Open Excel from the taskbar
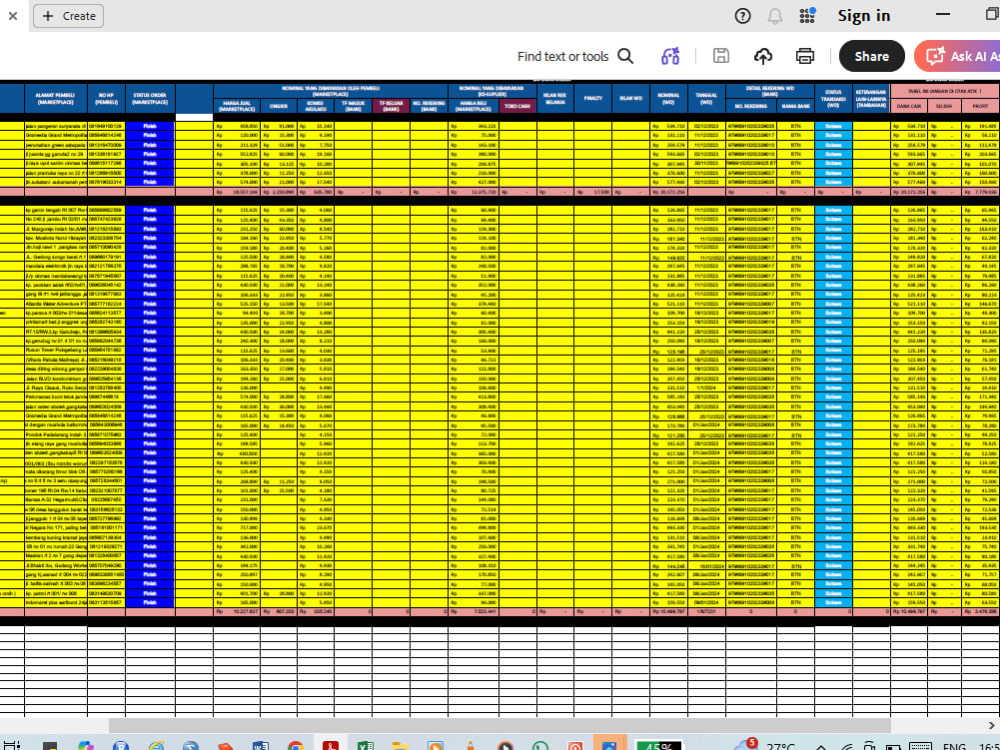The image size is (1000, 750). coord(365,746)
